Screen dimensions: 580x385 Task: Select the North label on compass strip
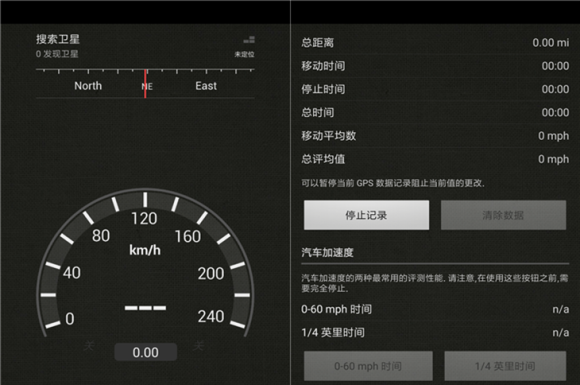click(x=88, y=86)
